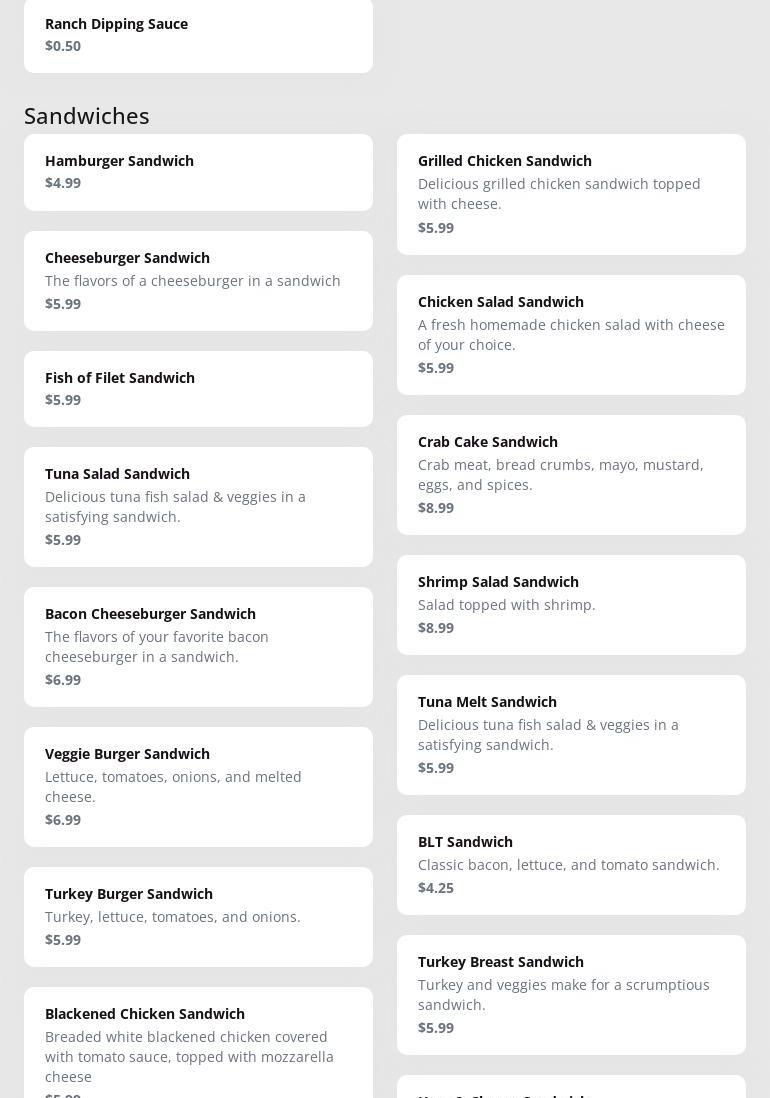Click the Sandwiches section heading
This screenshot has width=770, height=1098.
[x=87, y=116]
